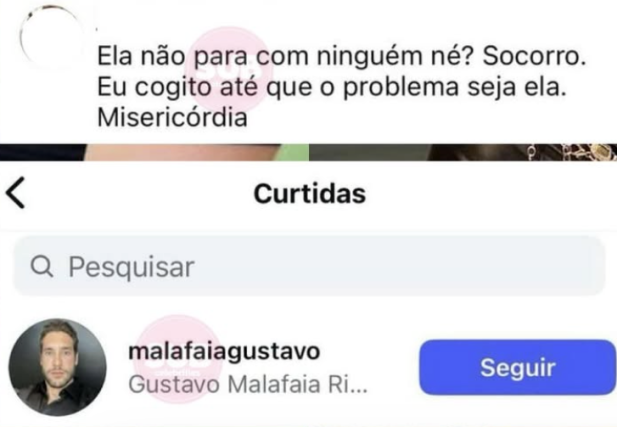This screenshot has width=617, height=427.
Task: Go back using the left arrow
Action: (x=16, y=192)
